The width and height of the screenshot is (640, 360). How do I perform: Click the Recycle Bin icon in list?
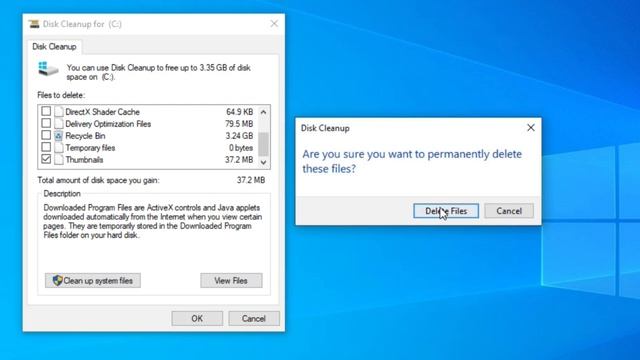[x=59, y=136]
